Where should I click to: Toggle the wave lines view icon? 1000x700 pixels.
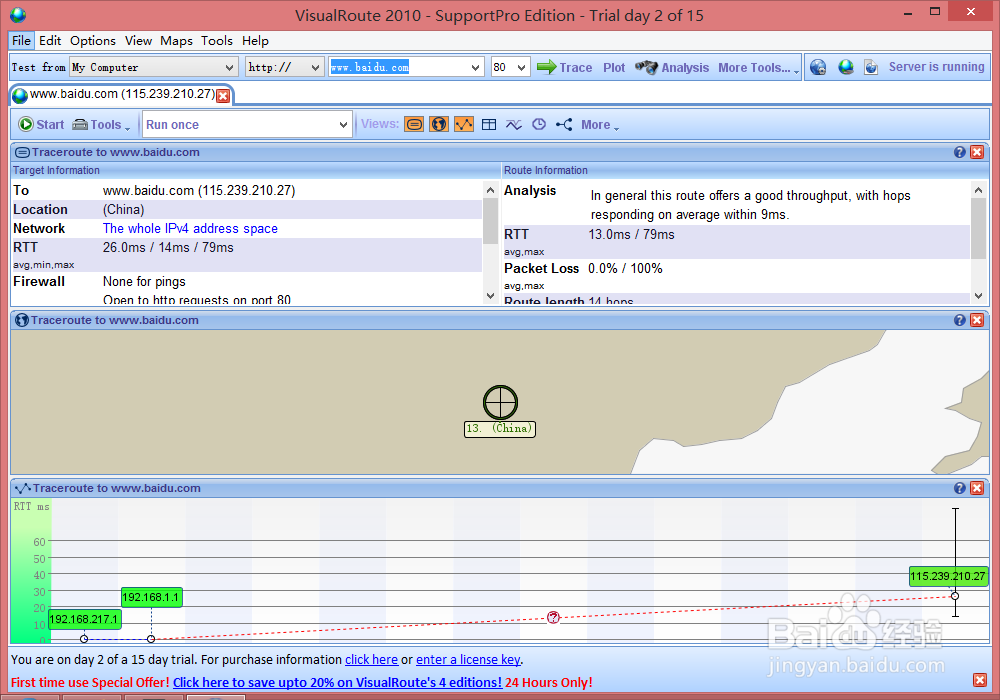click(x=514, y=124)
